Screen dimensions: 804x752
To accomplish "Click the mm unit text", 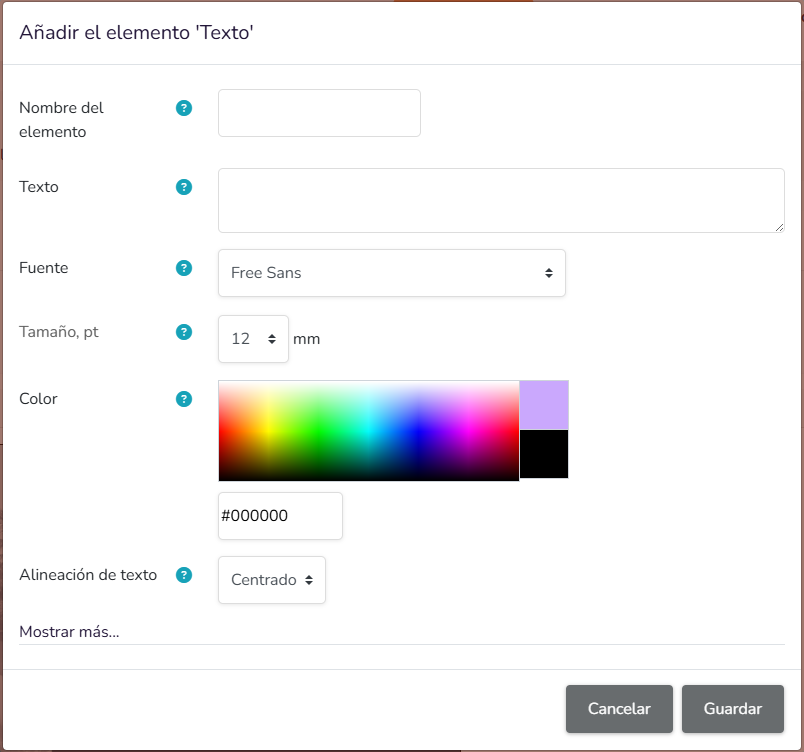I will coord(306,339).
